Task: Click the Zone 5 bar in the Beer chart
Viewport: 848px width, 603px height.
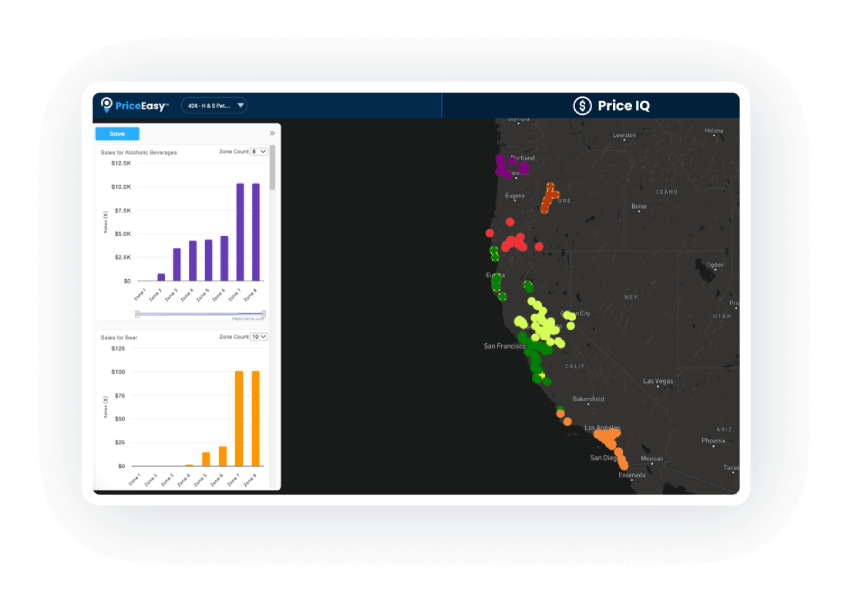Action: 206,459
